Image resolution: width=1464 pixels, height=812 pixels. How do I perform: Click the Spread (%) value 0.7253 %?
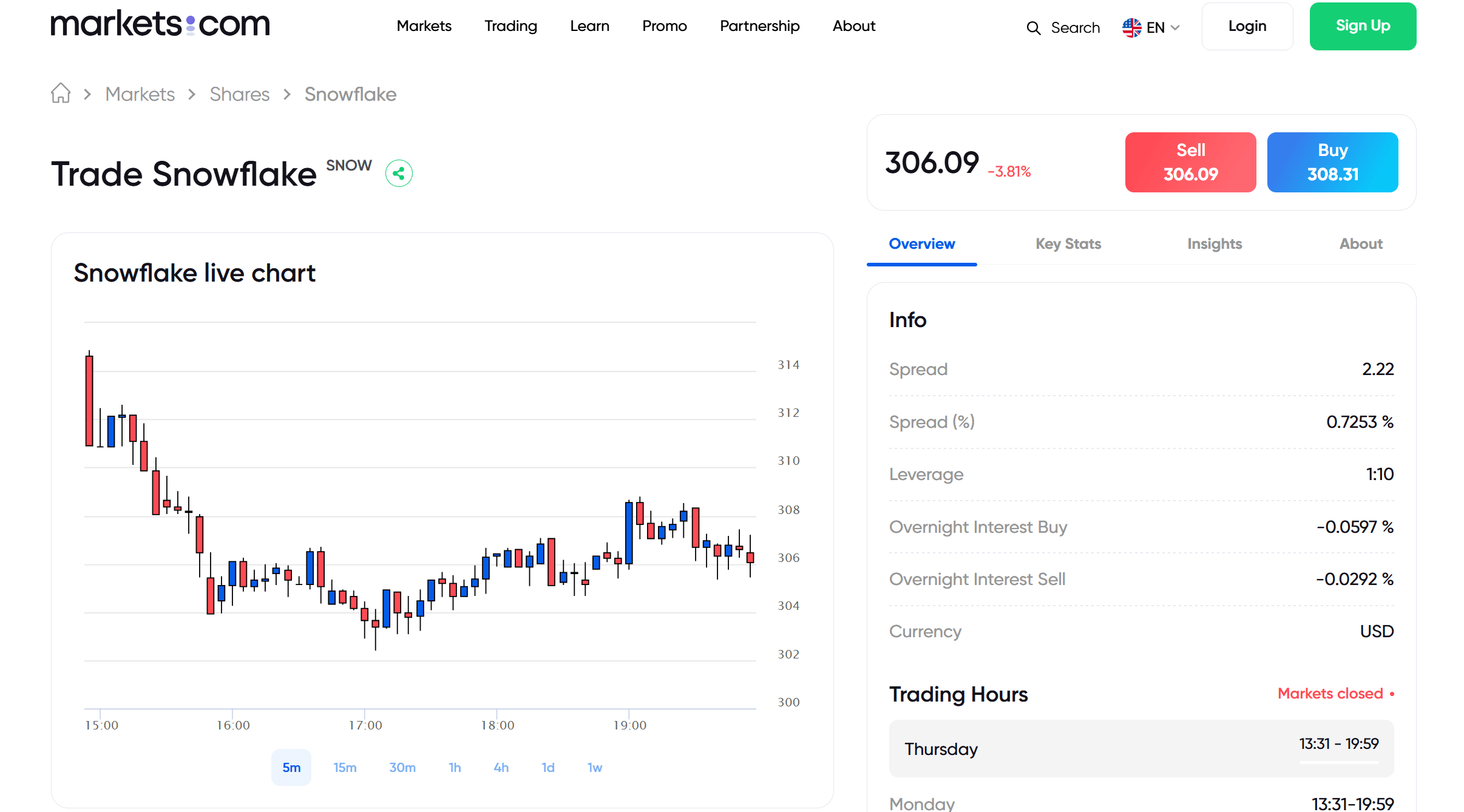click(1360, 422)
